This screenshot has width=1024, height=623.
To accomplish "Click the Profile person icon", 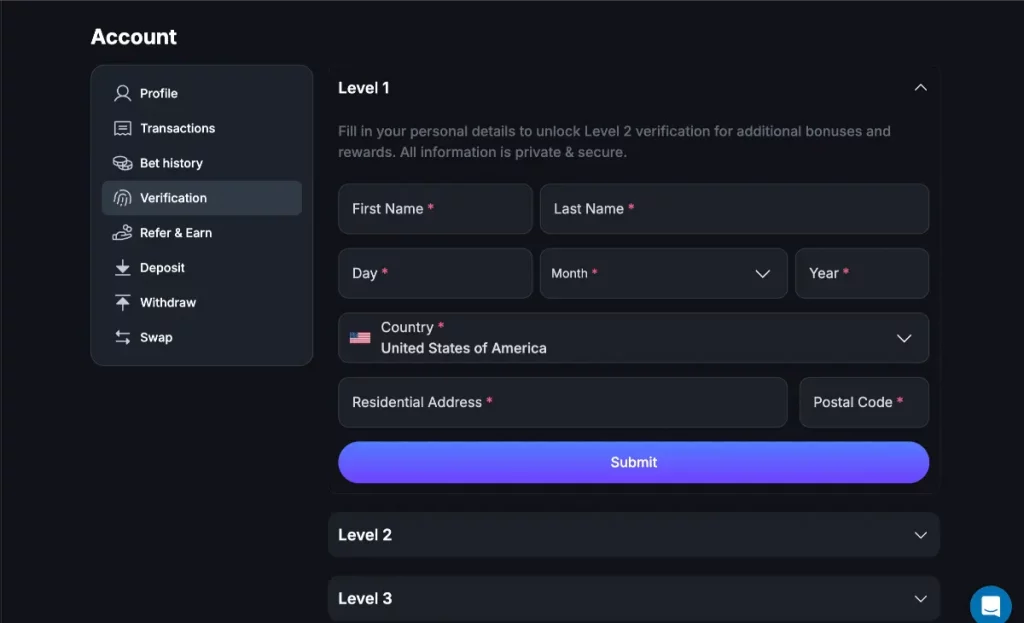I will [123, 93].
